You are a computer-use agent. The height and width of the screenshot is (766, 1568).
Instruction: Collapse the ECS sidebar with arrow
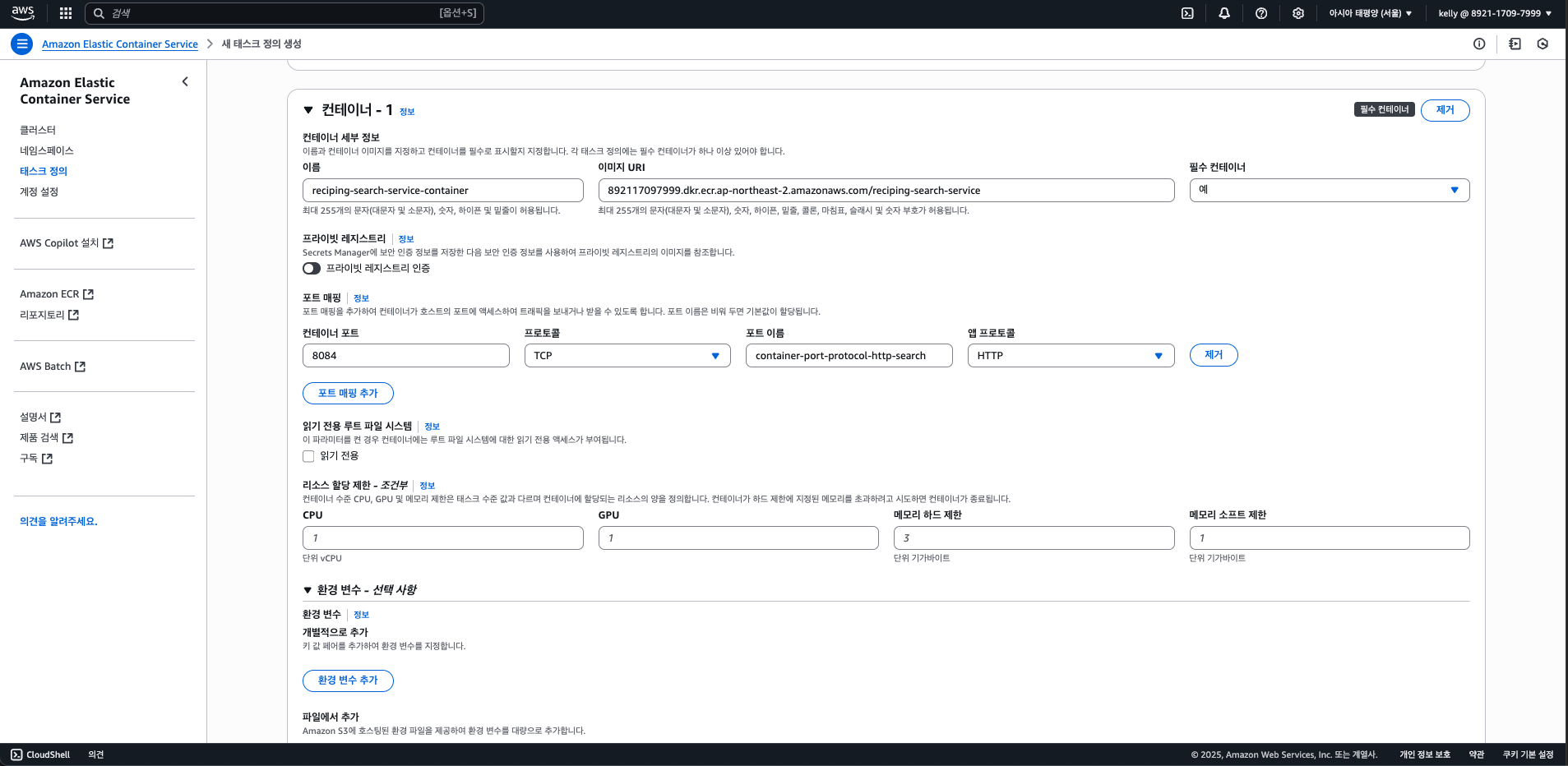coord(185,81)
